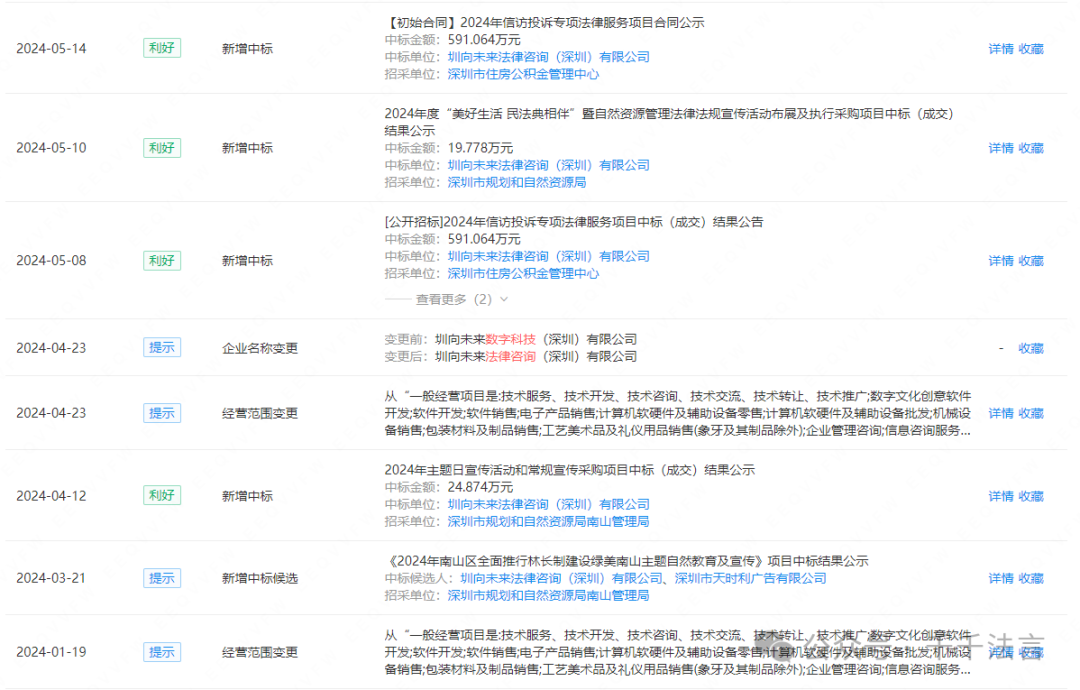
Task: Click the date 2024-01-19
Action: pos(51,652)
